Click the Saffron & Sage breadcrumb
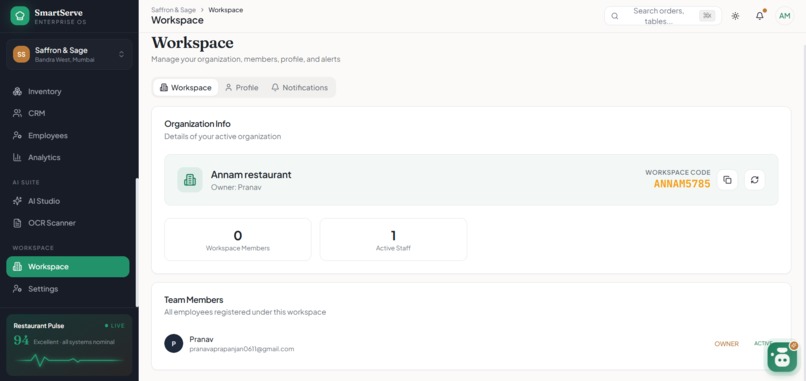806x381 pixels. (173, 10)
